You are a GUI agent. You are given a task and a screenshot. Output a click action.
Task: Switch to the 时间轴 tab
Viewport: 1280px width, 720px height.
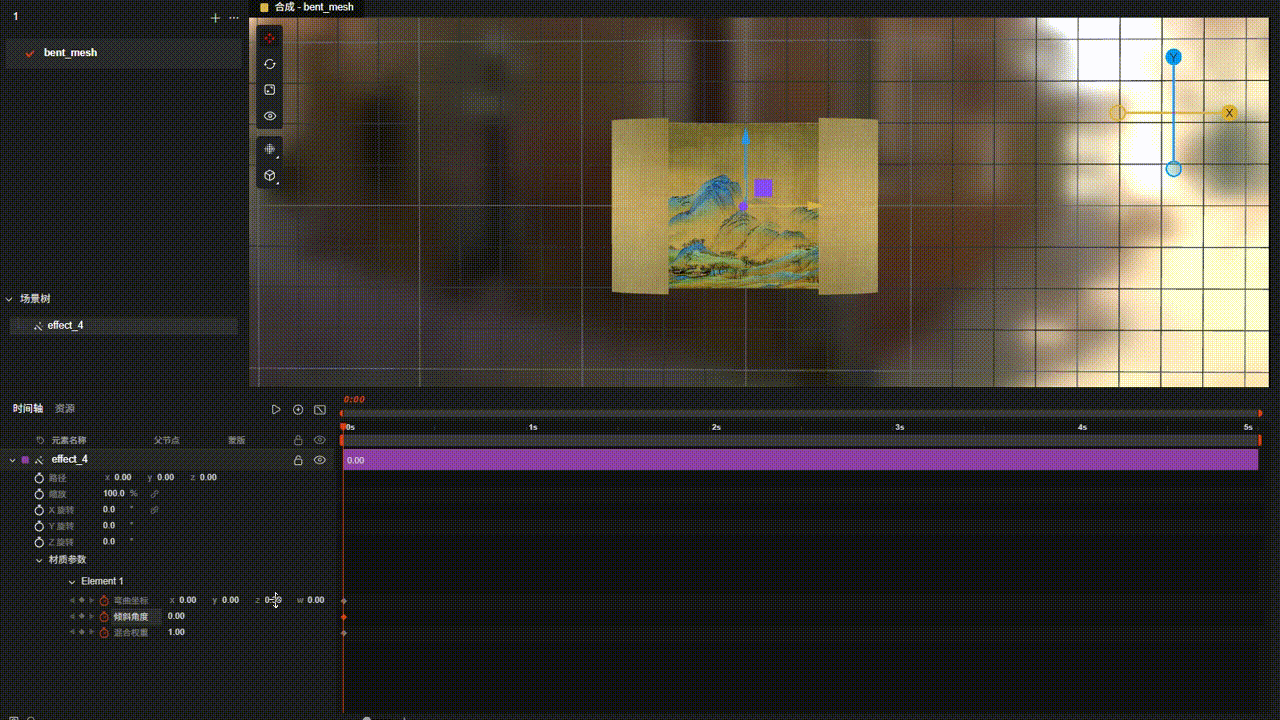[x=28, y=409]
